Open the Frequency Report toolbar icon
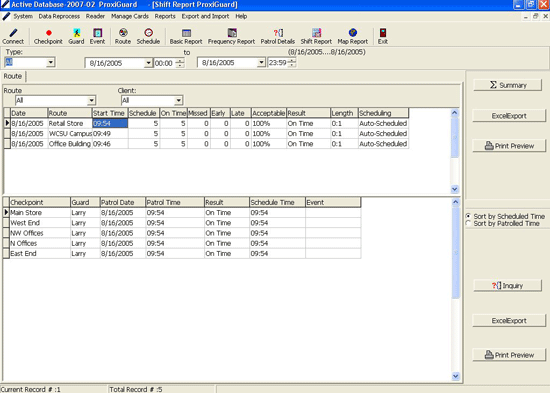Viewport: 550px width, 393px height. point(232,36)
